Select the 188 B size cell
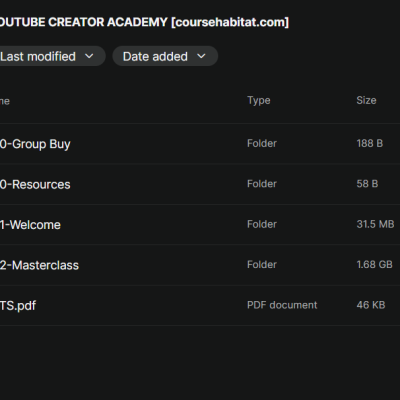The image size is (400, 400). 369,143
